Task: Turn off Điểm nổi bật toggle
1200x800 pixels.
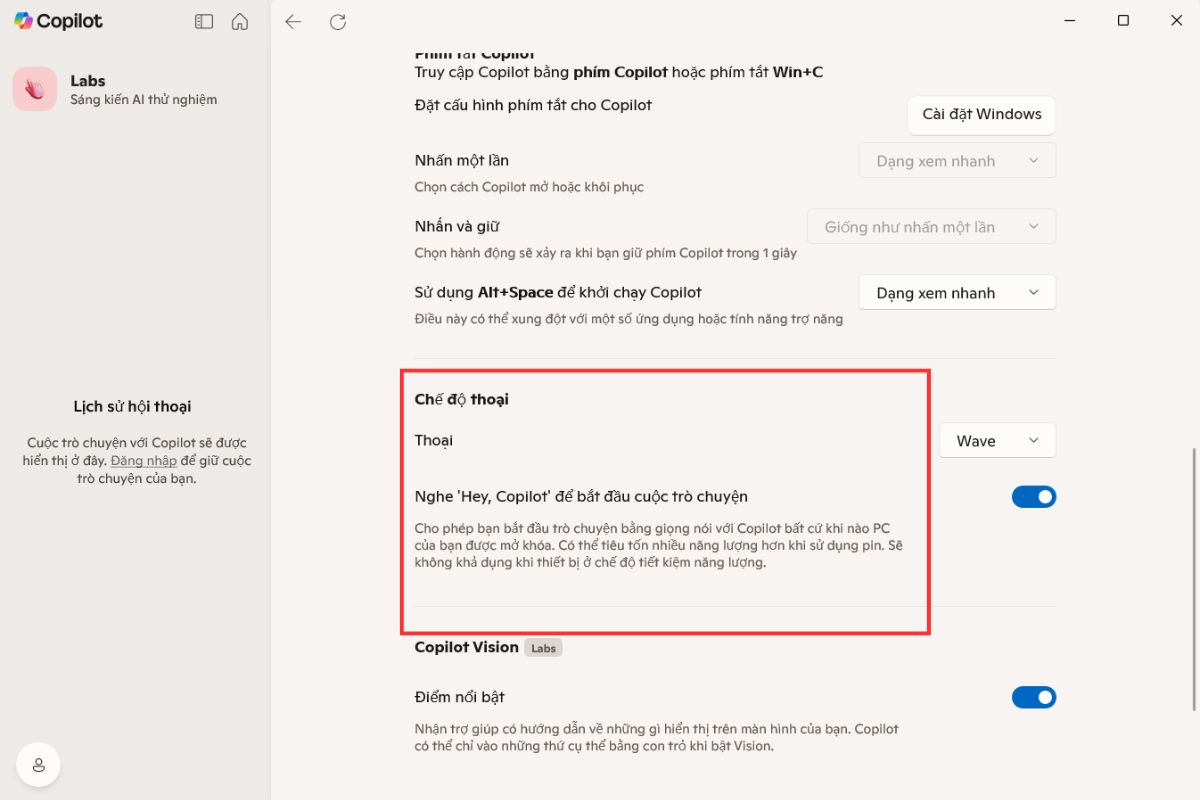Action: click(1034, 697)
